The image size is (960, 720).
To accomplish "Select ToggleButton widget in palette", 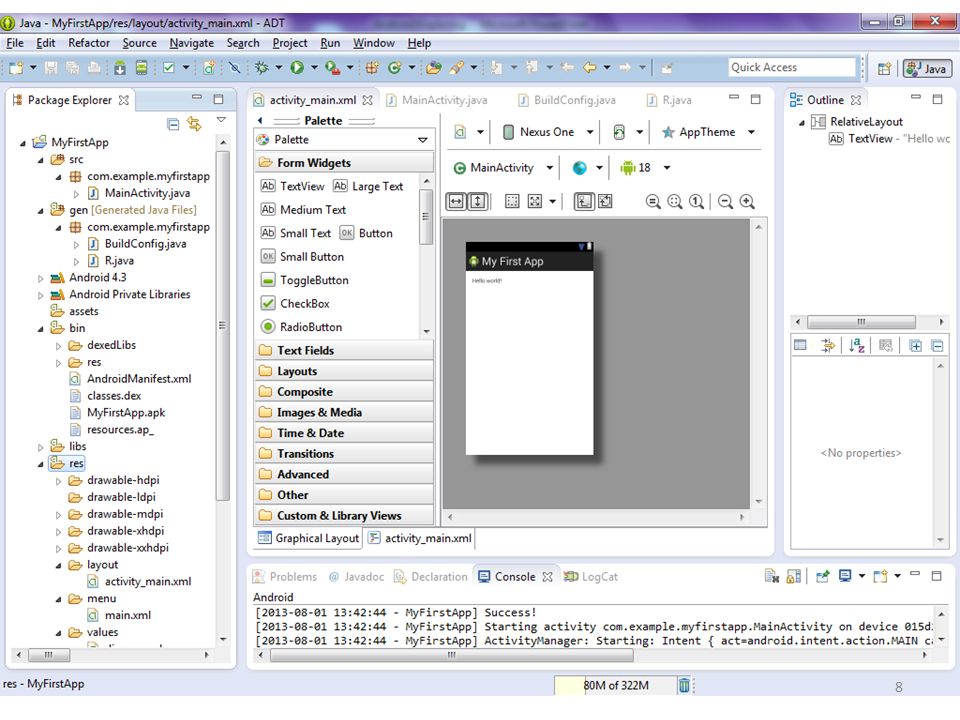I will click(305, 280).
